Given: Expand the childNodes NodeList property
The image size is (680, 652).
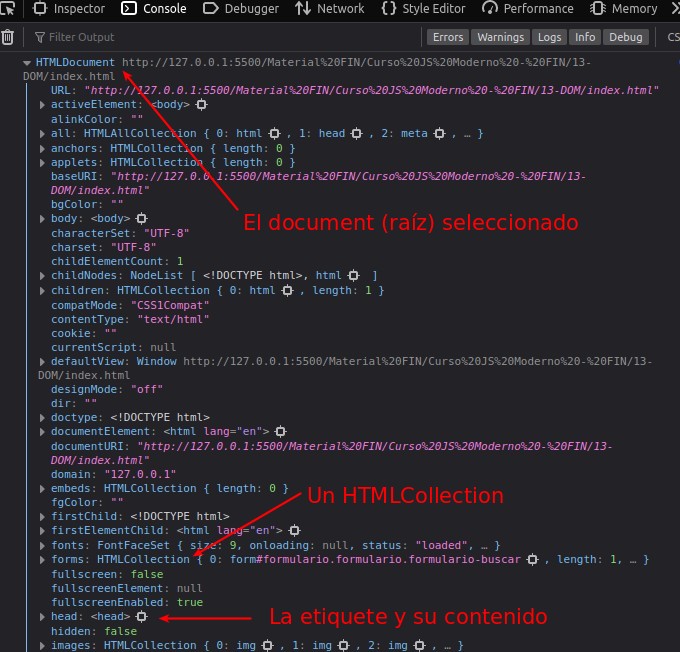Looking at the screenshot, I should pyautogui.click(x=42, y=276).
